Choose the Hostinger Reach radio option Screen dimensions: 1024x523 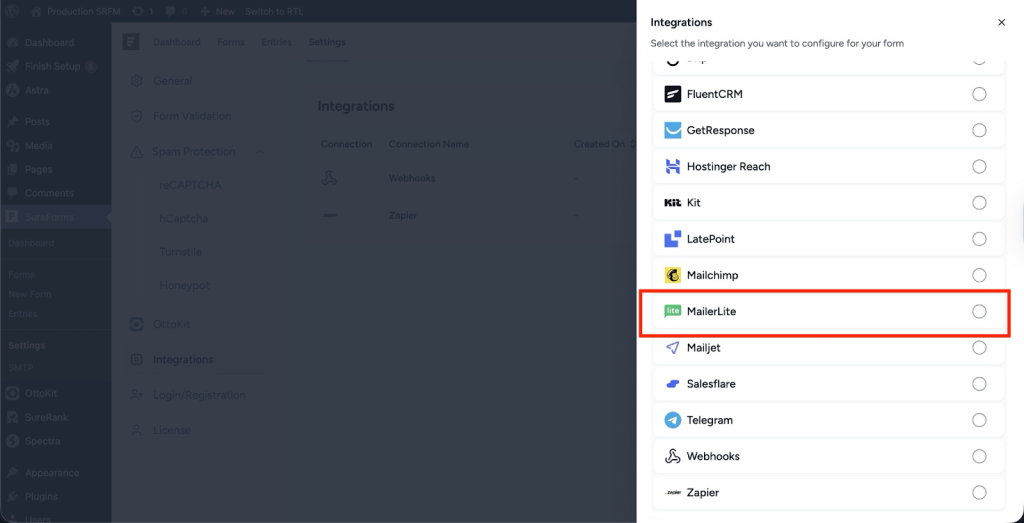coord(979,166)
